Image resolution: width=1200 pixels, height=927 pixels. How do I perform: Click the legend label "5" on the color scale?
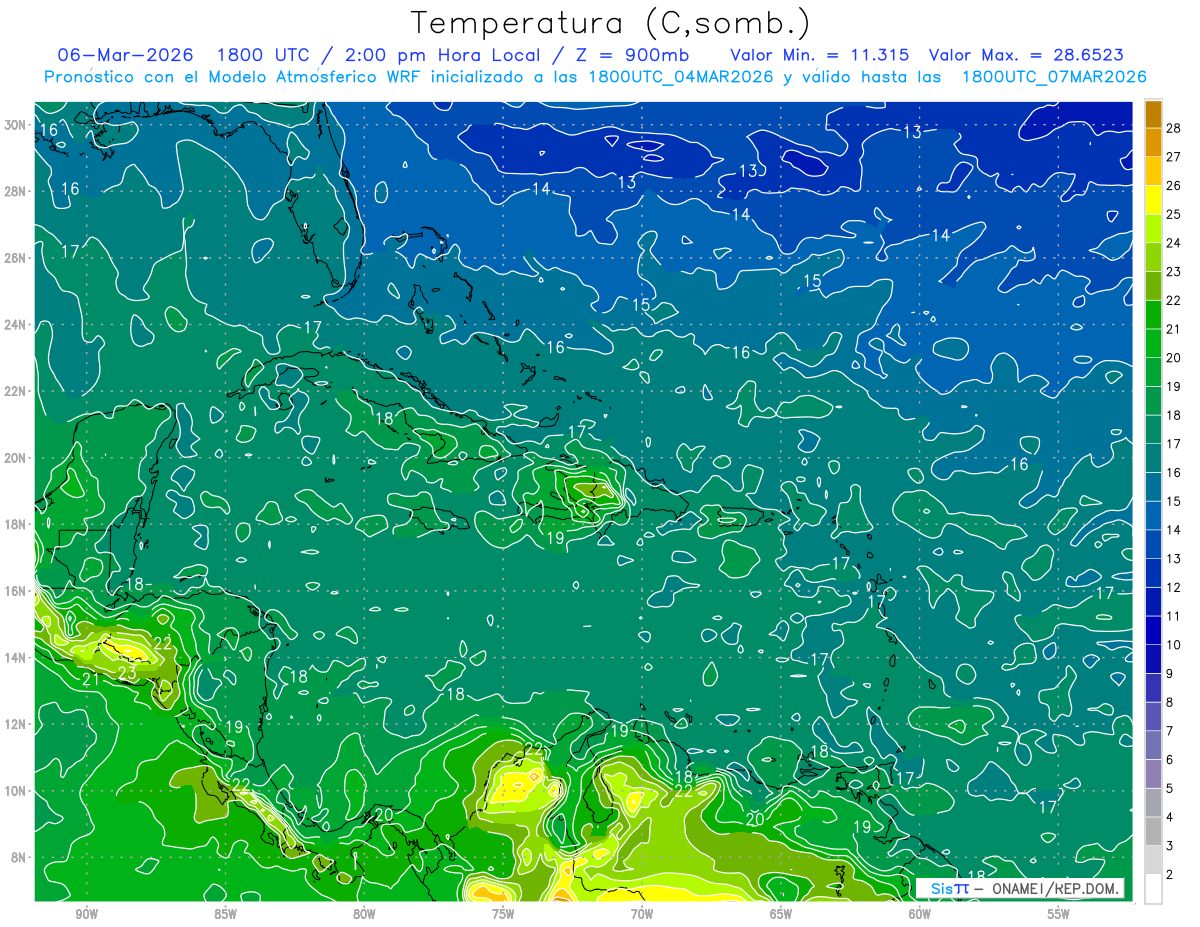coord(1170,789)
